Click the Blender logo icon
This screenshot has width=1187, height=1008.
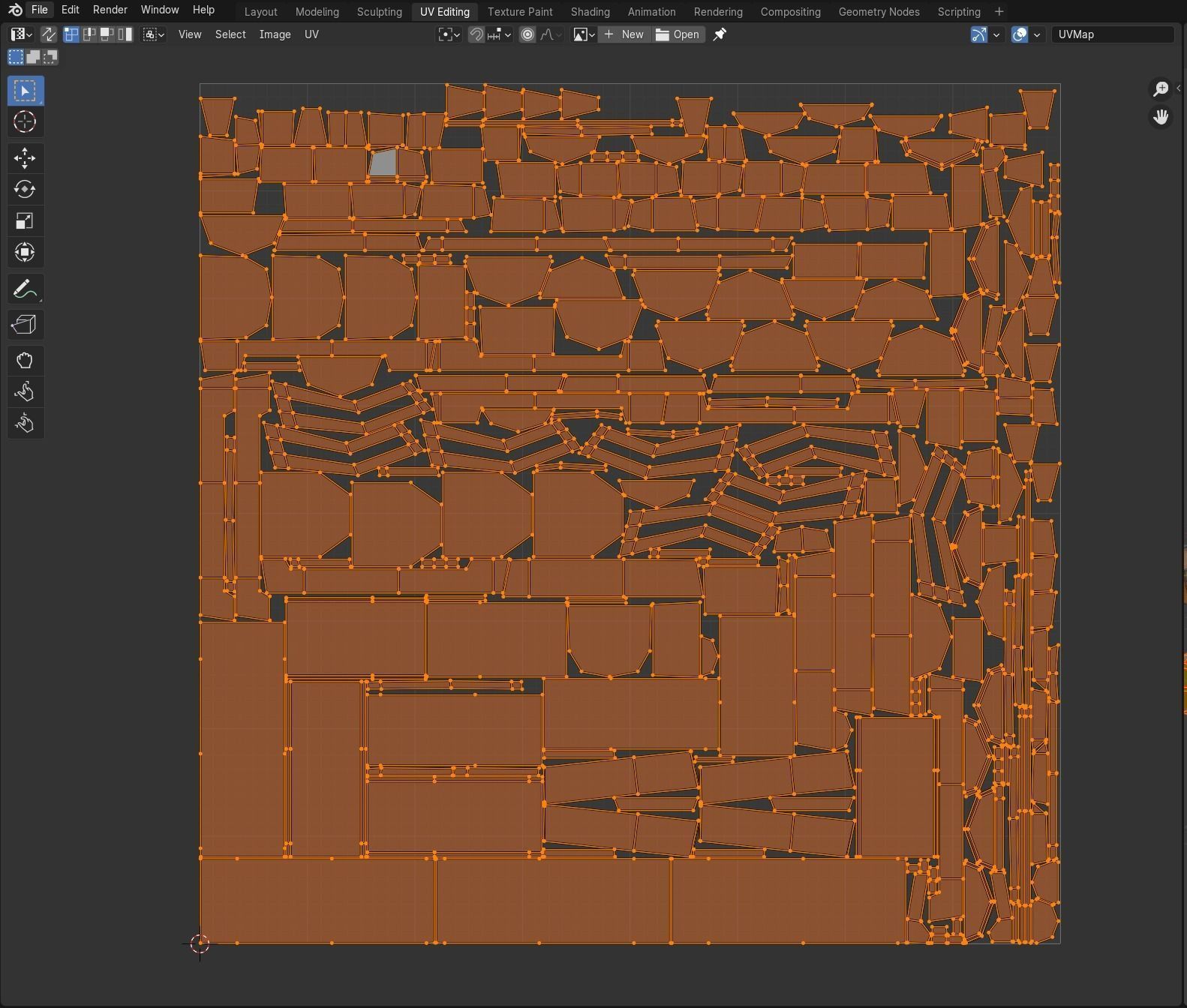pyautogui.click(x=15, y=10)
